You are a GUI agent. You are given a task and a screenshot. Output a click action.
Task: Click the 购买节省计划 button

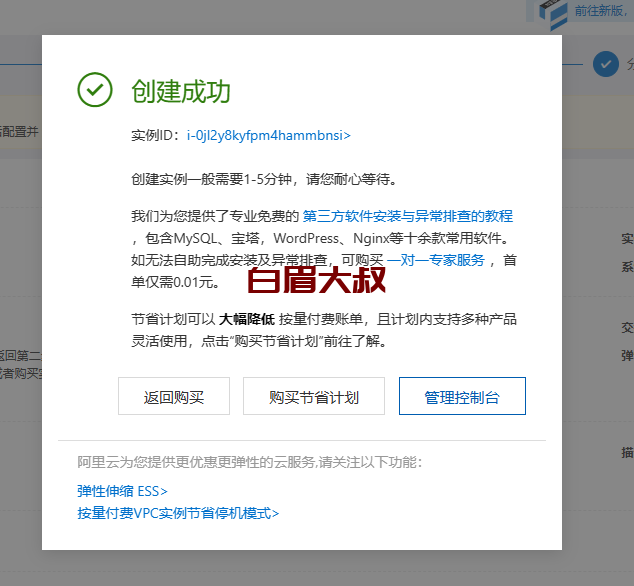[314, 396]
